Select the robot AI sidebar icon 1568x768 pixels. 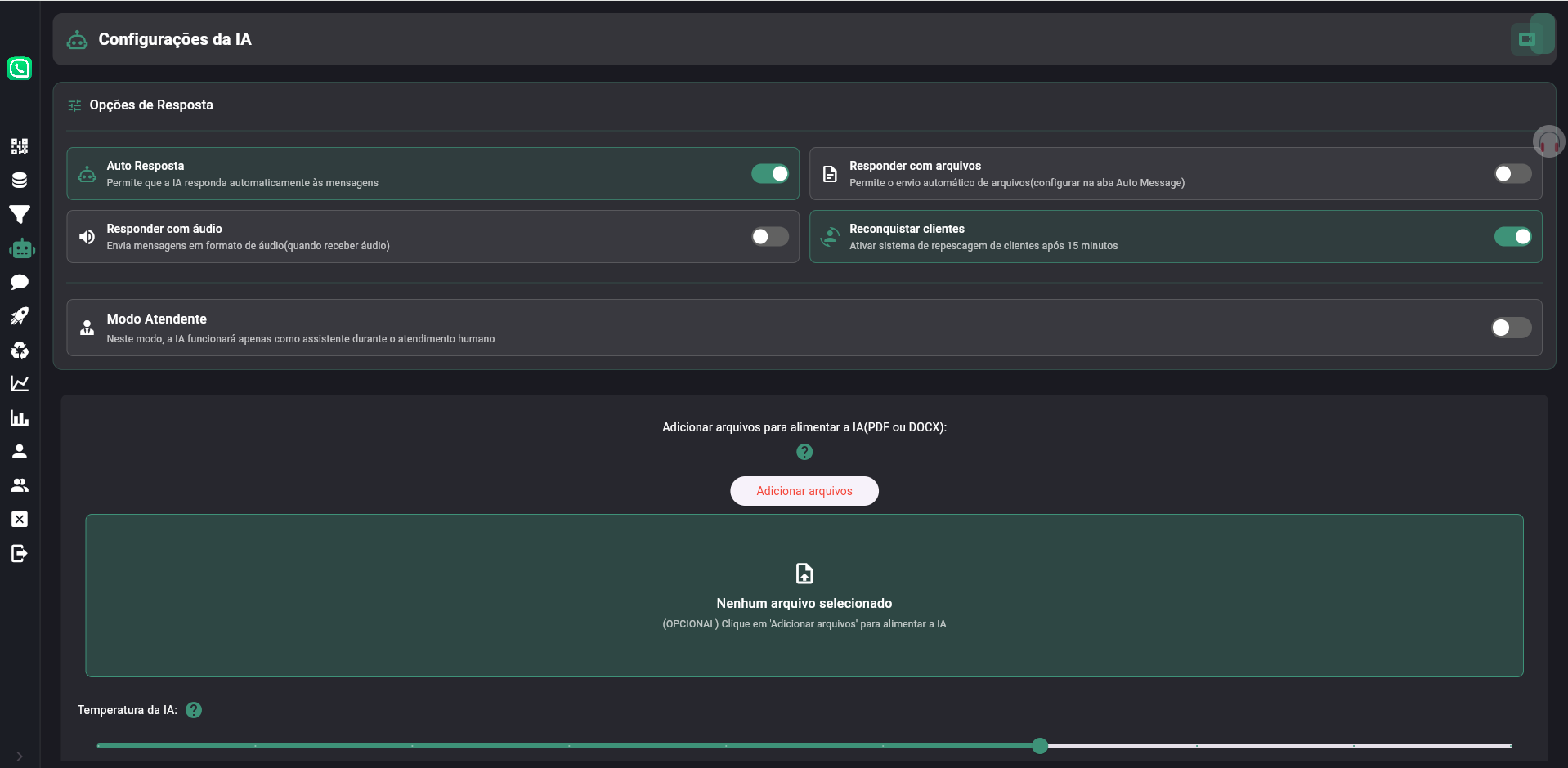click(x=22, y=248)
